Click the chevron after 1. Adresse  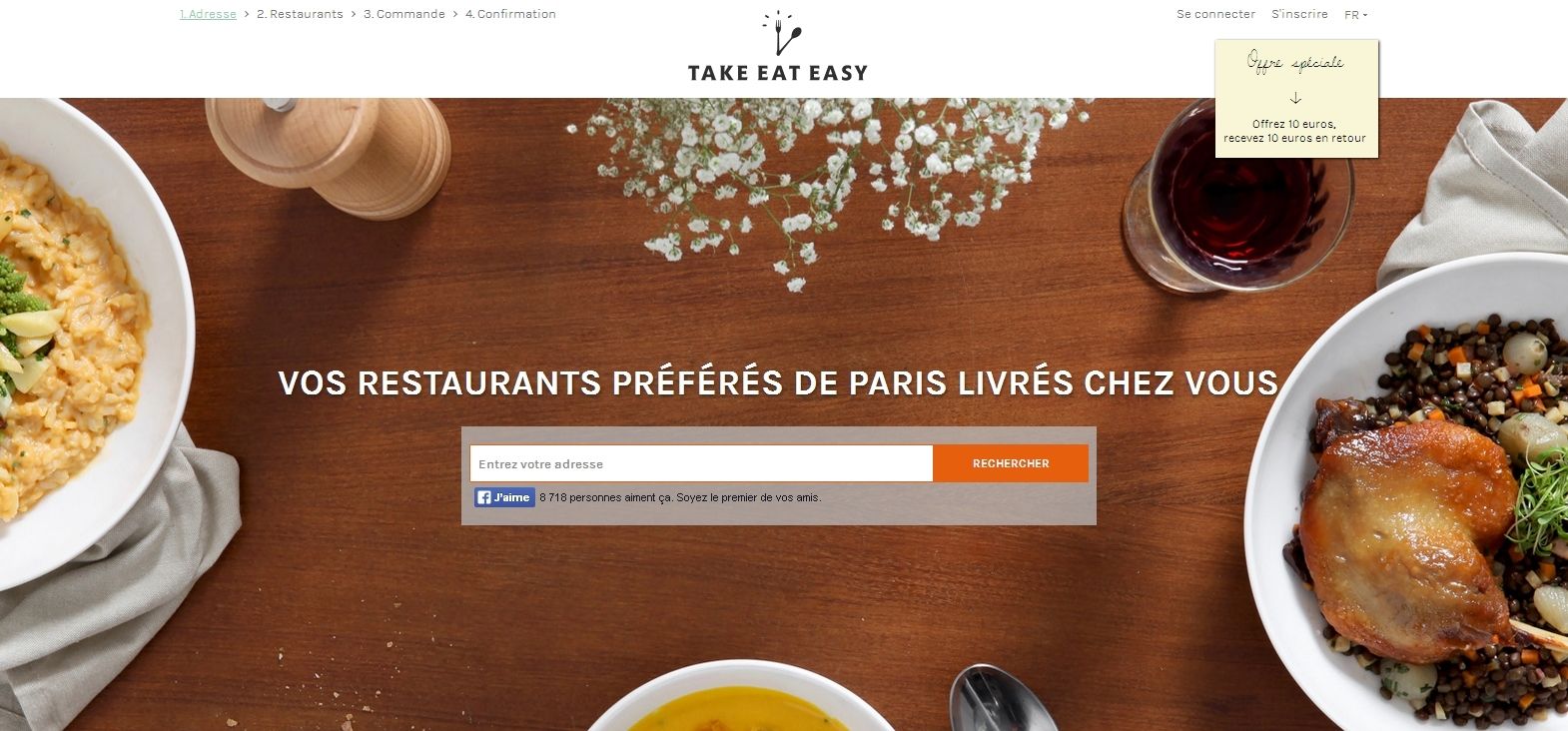coord(247,14)
